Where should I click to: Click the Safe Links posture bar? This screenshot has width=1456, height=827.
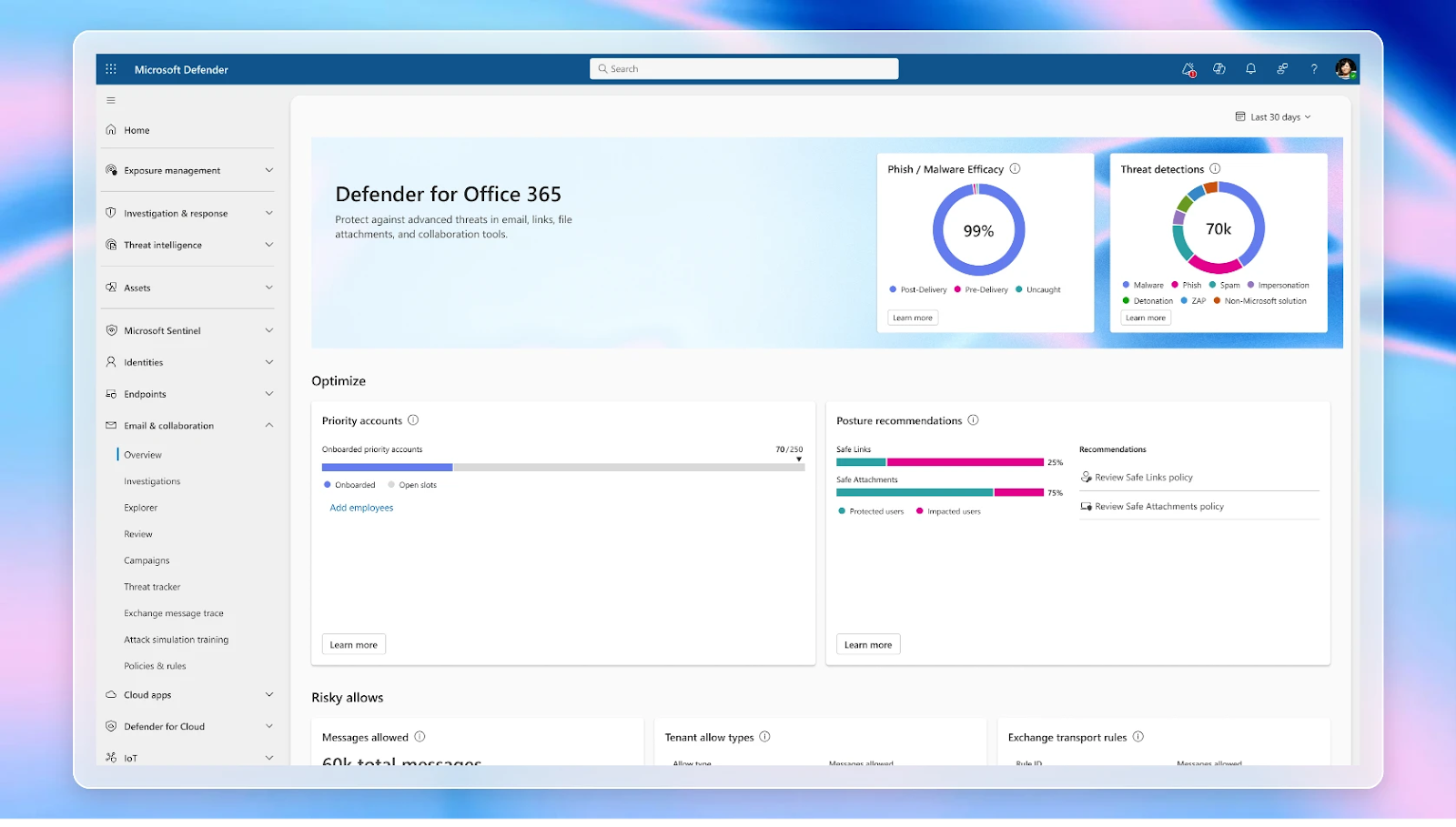940,462
